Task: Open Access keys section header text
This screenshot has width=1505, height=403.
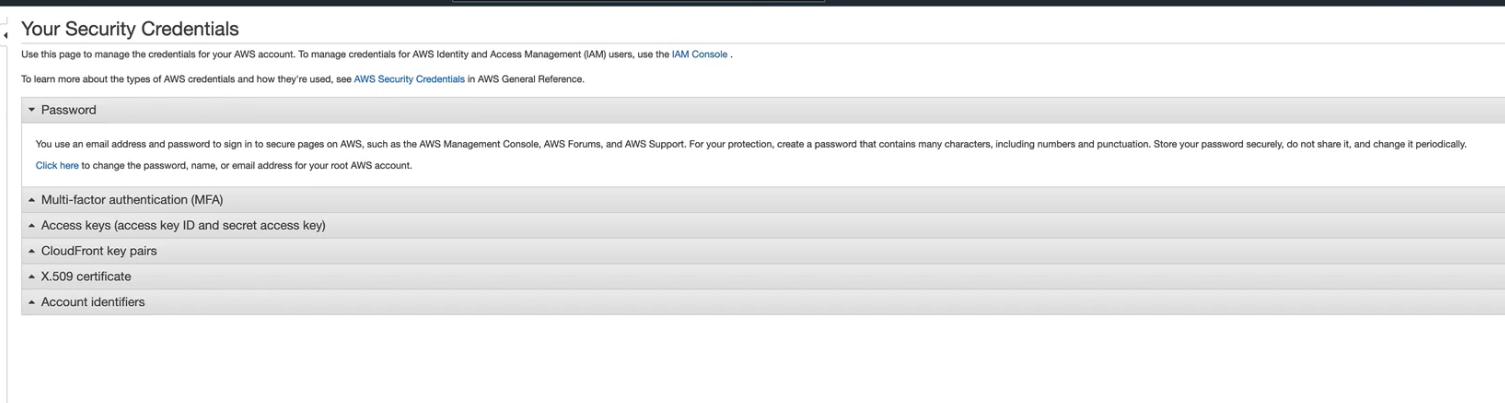Action: [183, 226]
